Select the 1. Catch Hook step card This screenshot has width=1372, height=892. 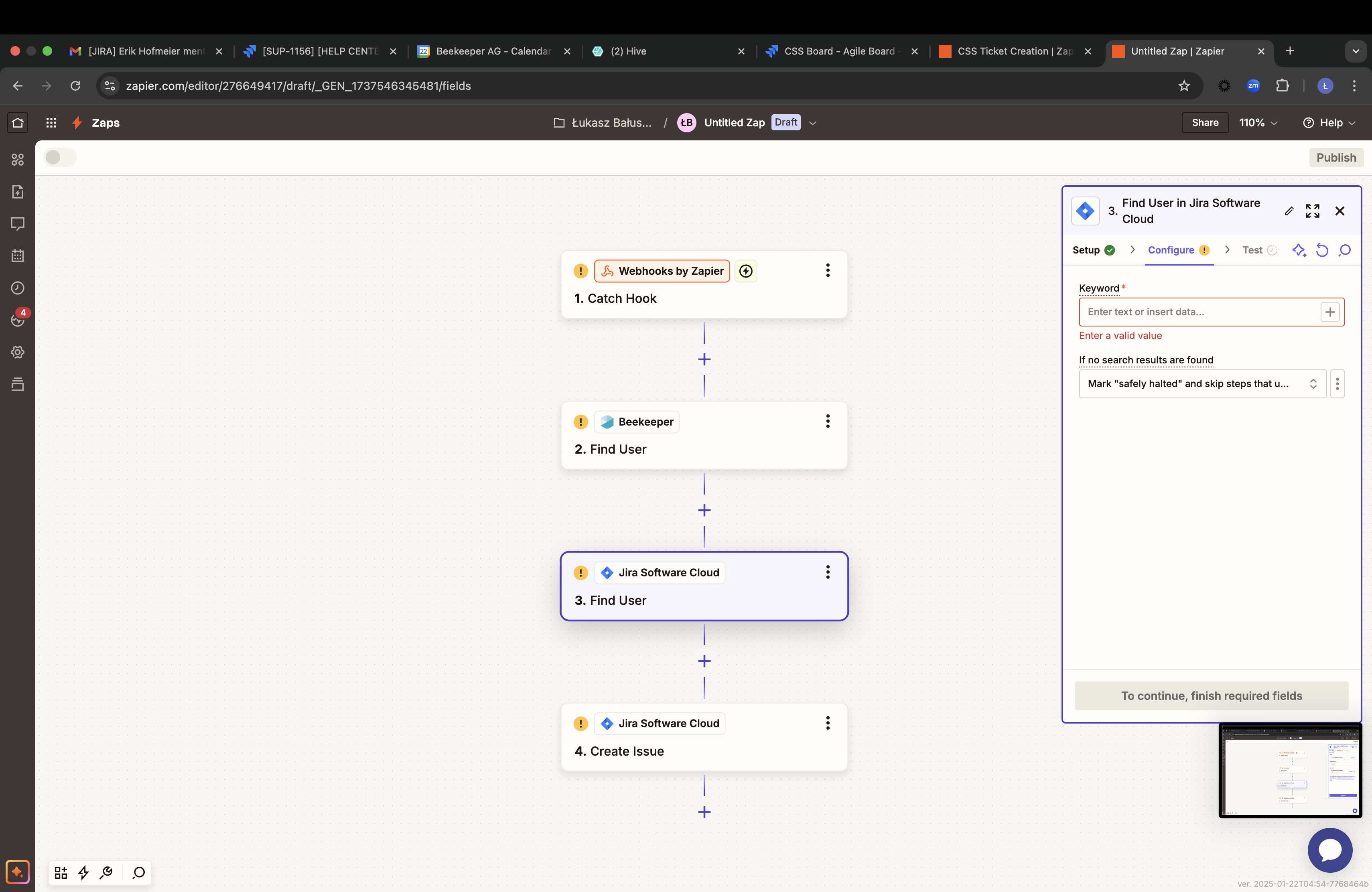[x=704, y=284]
